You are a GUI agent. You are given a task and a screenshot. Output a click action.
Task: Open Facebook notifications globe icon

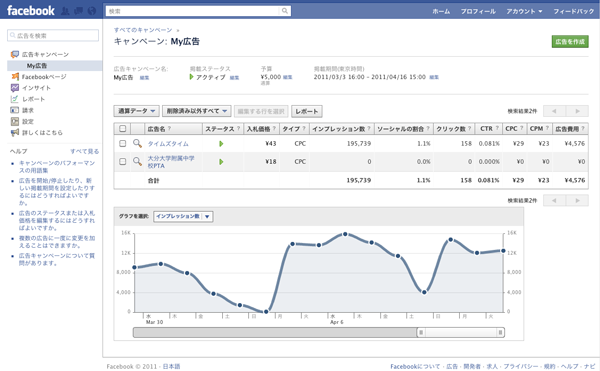[92, 11]
